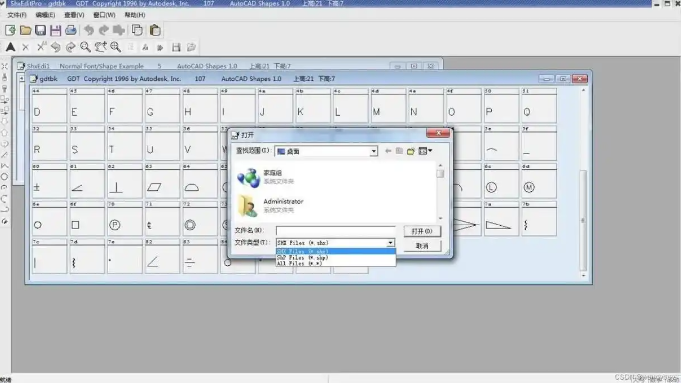This screenshot has height=383, width=681.
Task: Open the 帮助(H) menu
Action: pyautogui.click(x=135, y=15)
